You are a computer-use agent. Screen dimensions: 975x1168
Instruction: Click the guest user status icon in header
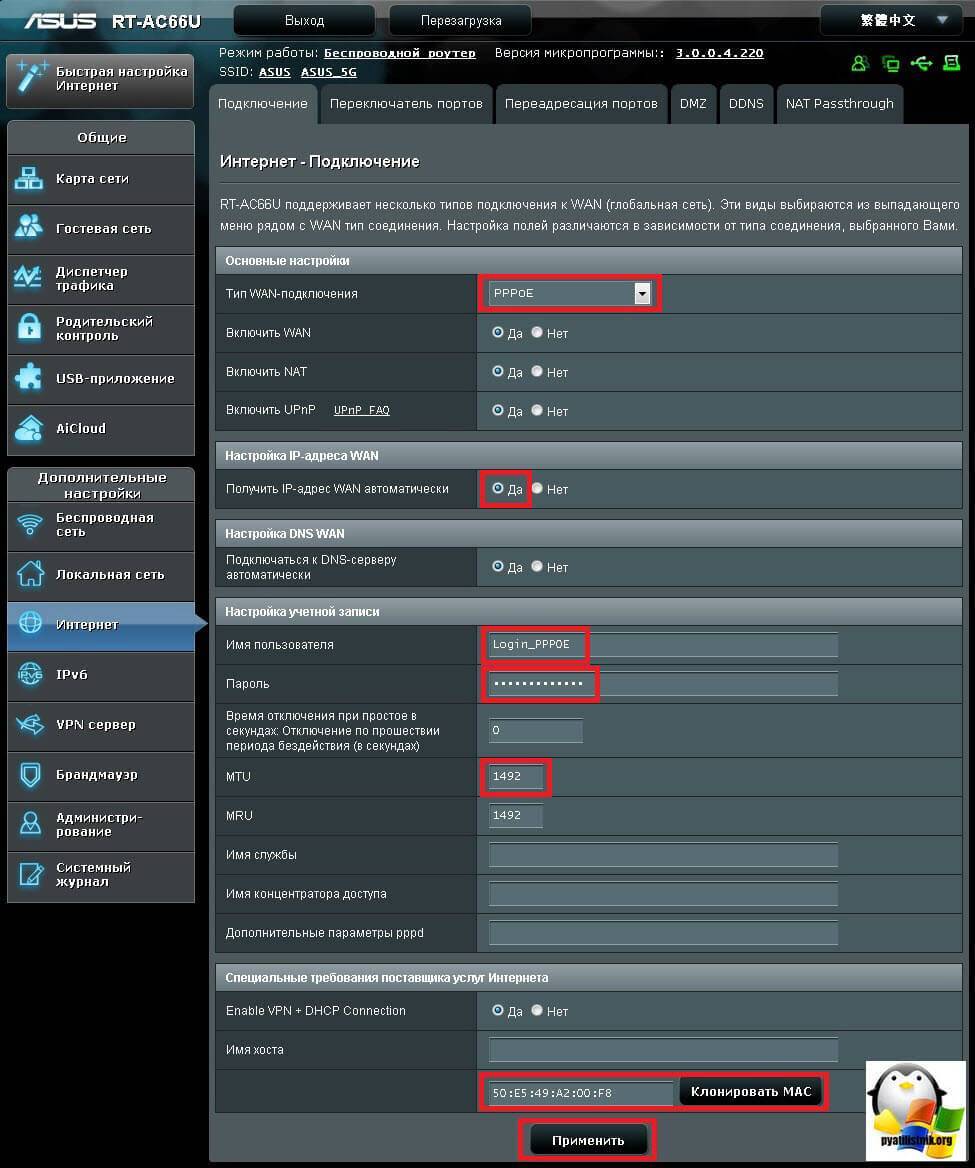(860, 63)
